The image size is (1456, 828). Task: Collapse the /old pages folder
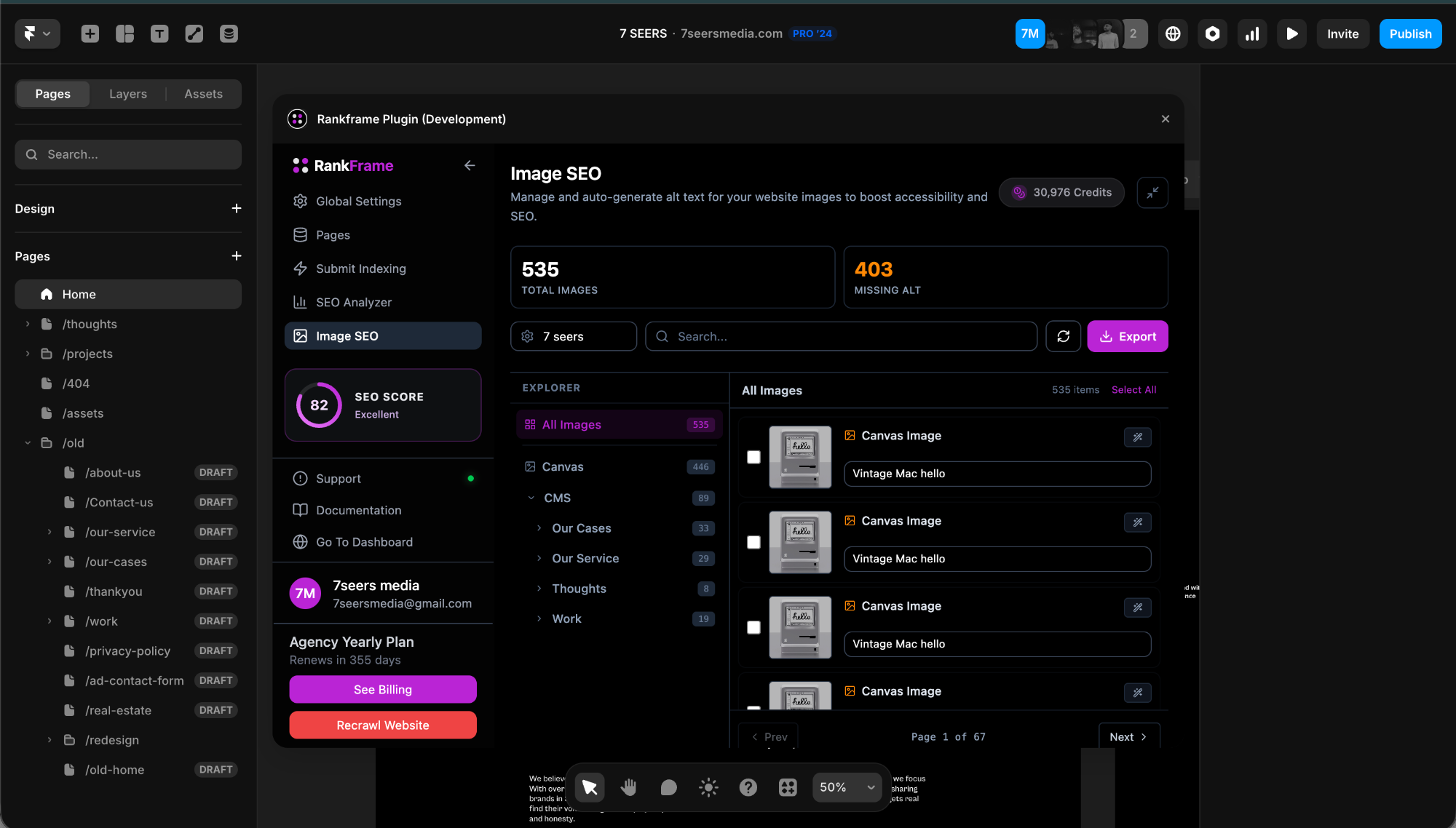click(x=28, y=443)
